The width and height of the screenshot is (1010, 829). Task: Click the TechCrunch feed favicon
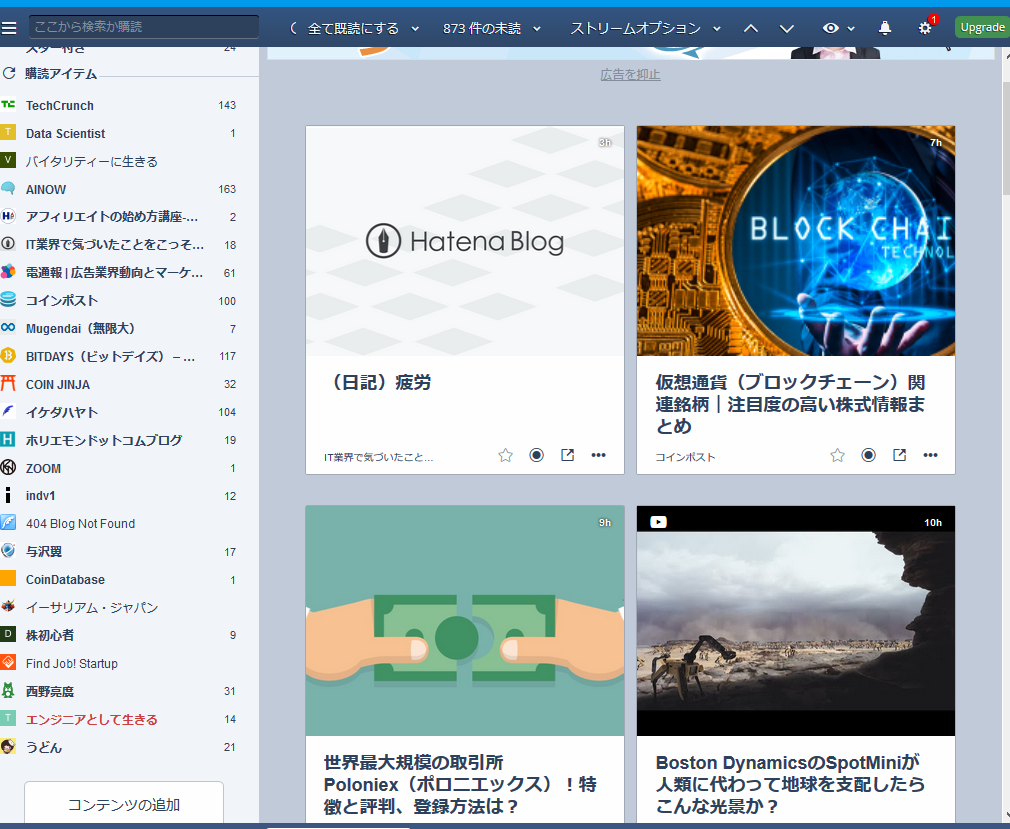pyautogui.click(x=8, y=105)
